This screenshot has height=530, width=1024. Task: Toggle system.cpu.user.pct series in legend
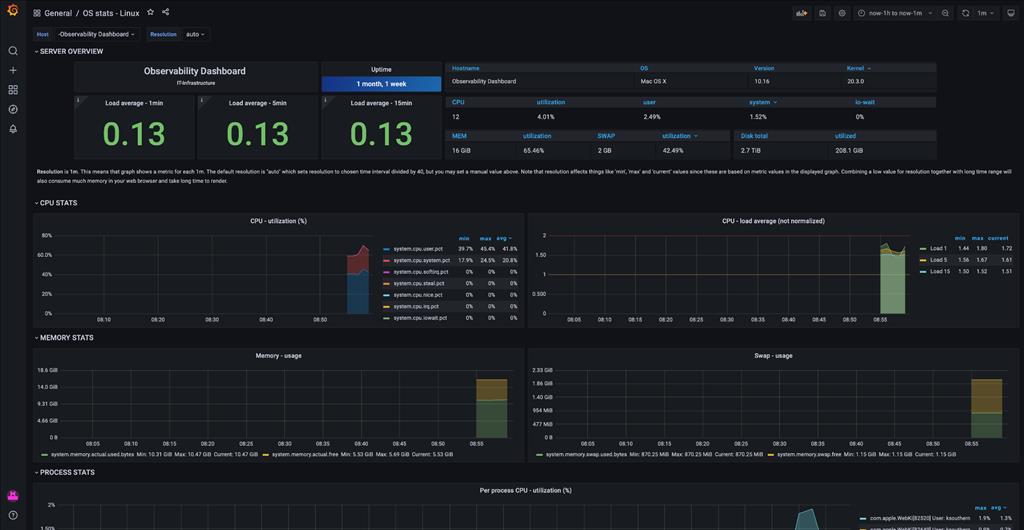tap(417, 249)
